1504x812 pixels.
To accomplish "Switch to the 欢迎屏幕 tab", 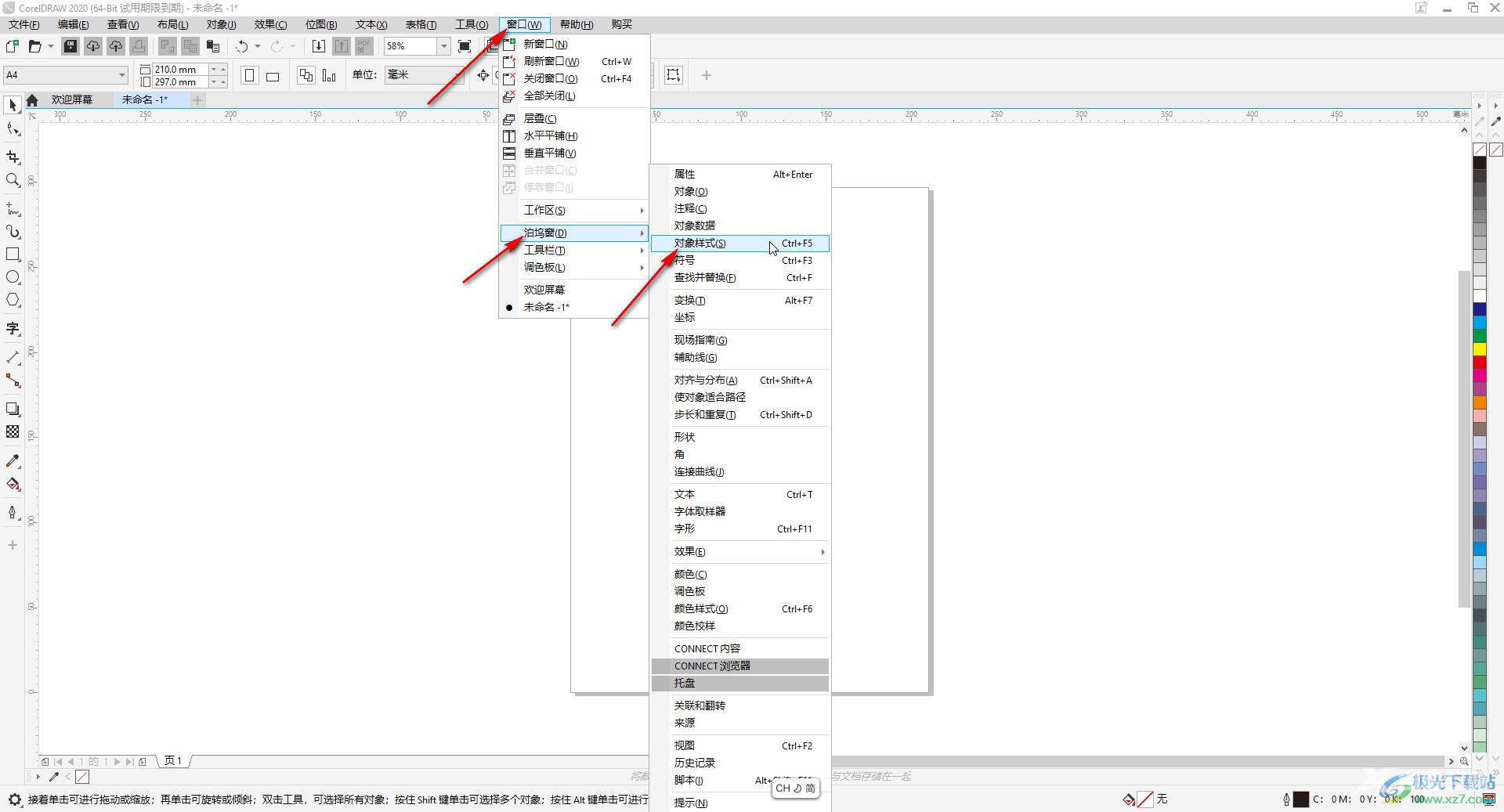I will point(72,99).
